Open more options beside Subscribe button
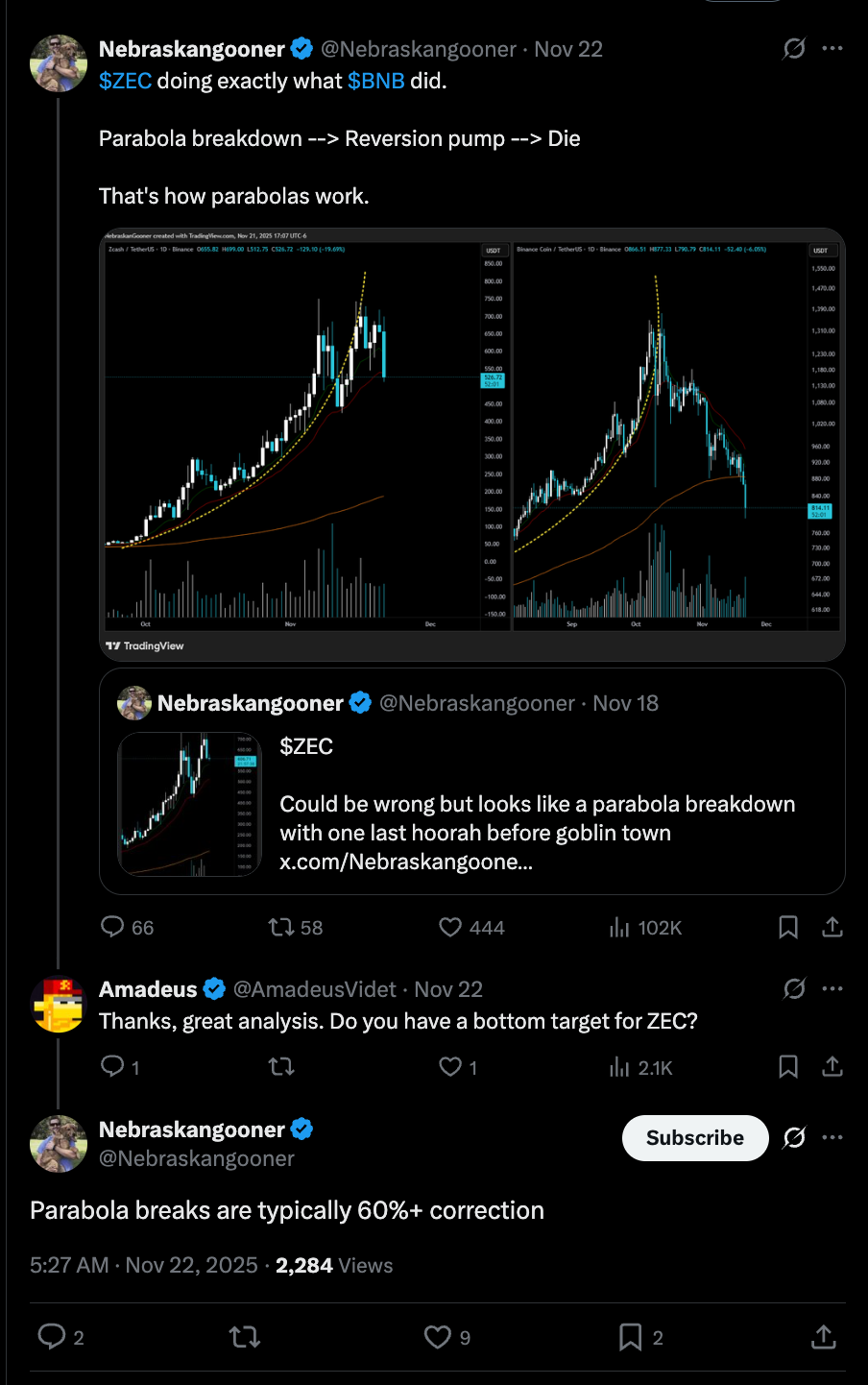This screenshot has height=1385, width=868. tap(832, 1137)
